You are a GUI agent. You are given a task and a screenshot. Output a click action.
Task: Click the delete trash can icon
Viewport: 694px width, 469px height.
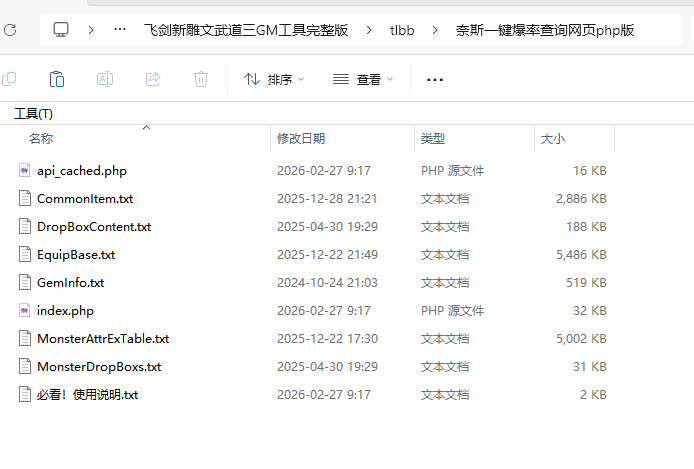click(201, 79)
